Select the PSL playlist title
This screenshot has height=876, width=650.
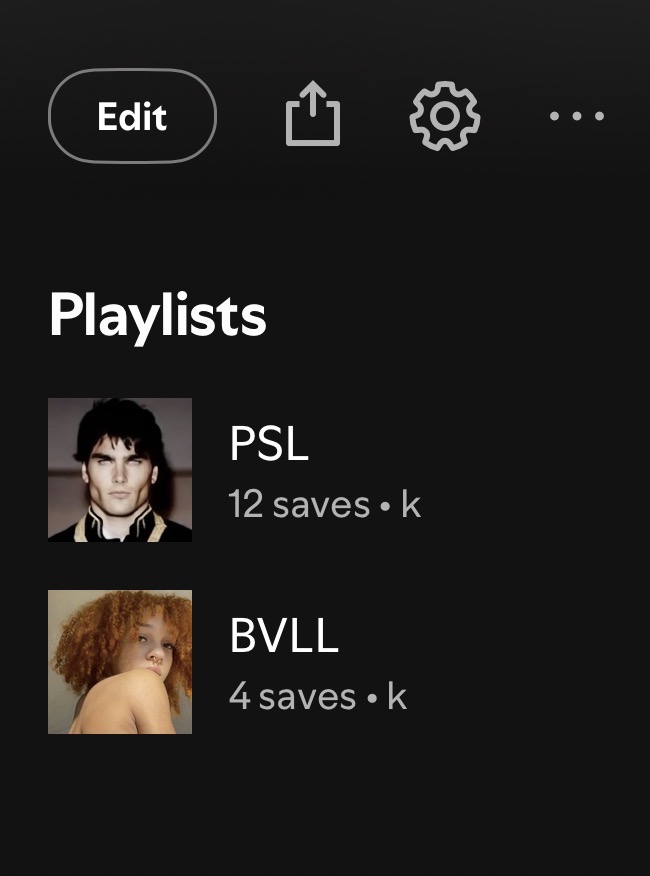(269, 444)
